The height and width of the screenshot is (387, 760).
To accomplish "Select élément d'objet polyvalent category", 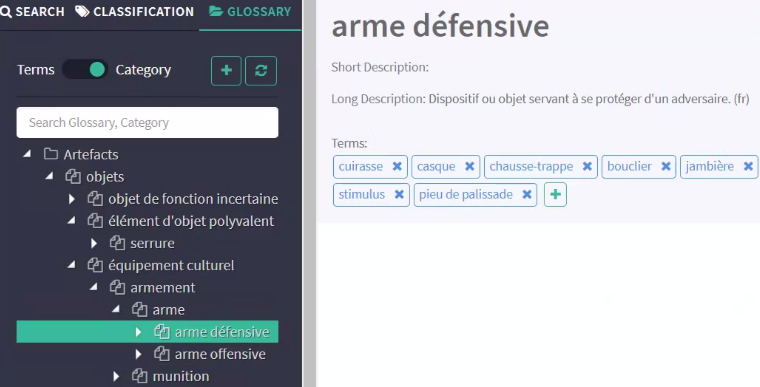I will pos(191,221).
